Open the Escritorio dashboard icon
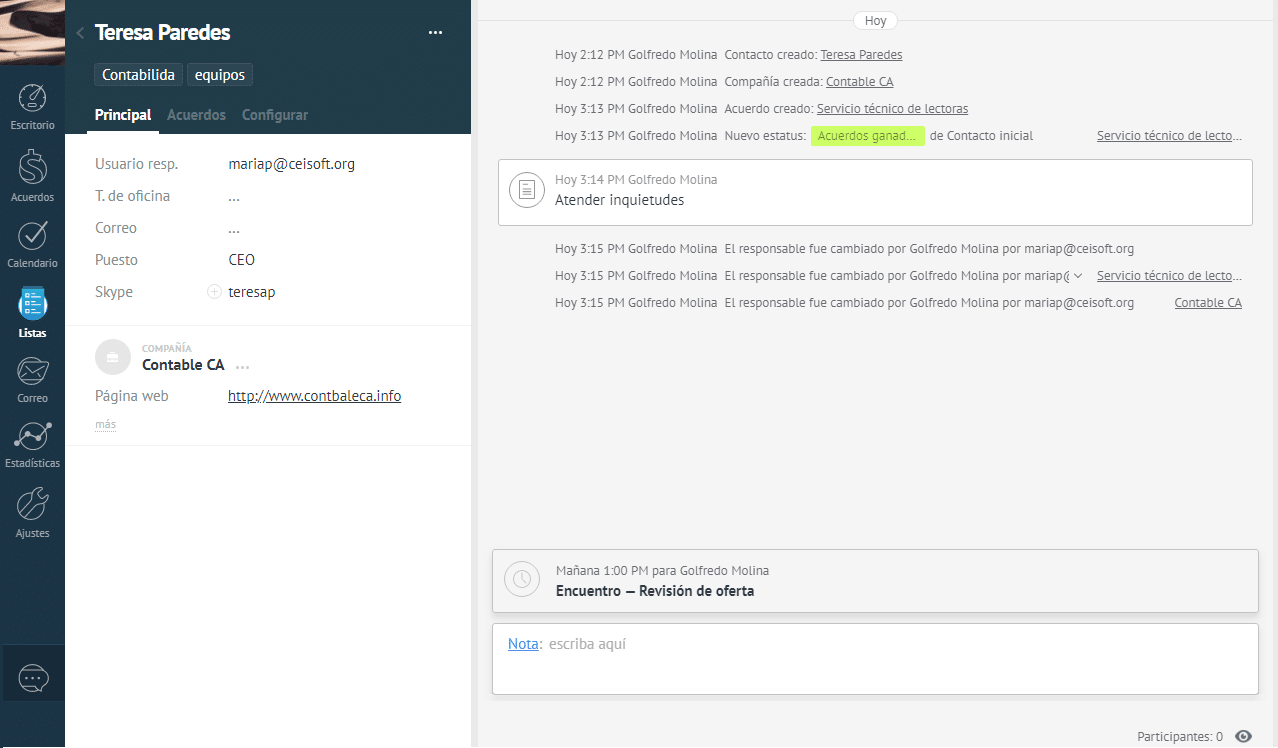The height and width of the screenshot is (748, 1278). pyautogui.click(x=32, y=107)
